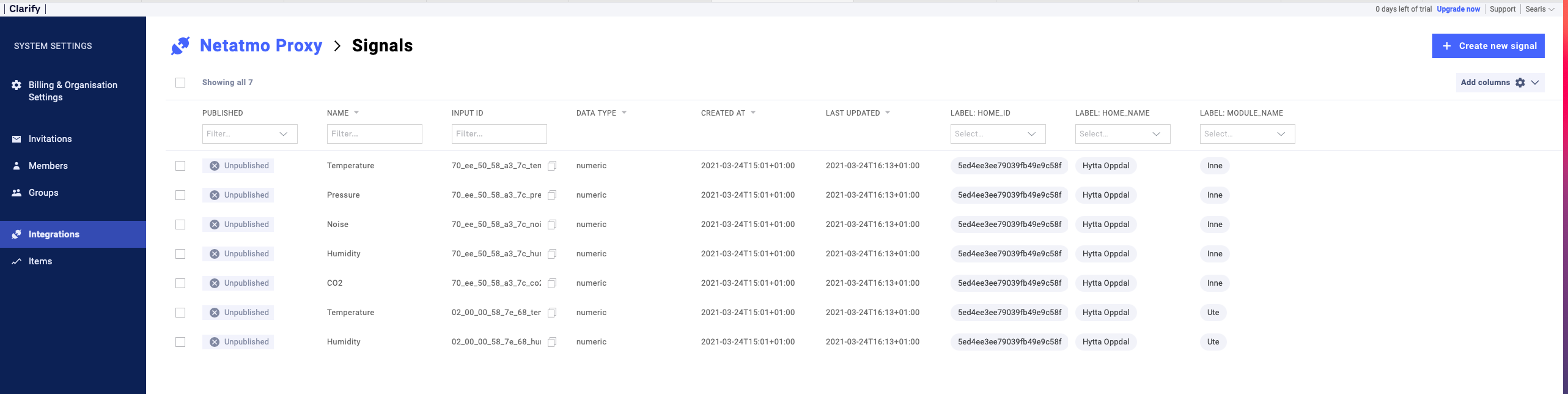Click the Netatmo Proxy plug icon
This screenshot has width=1568, height=394.
[180, 46]
